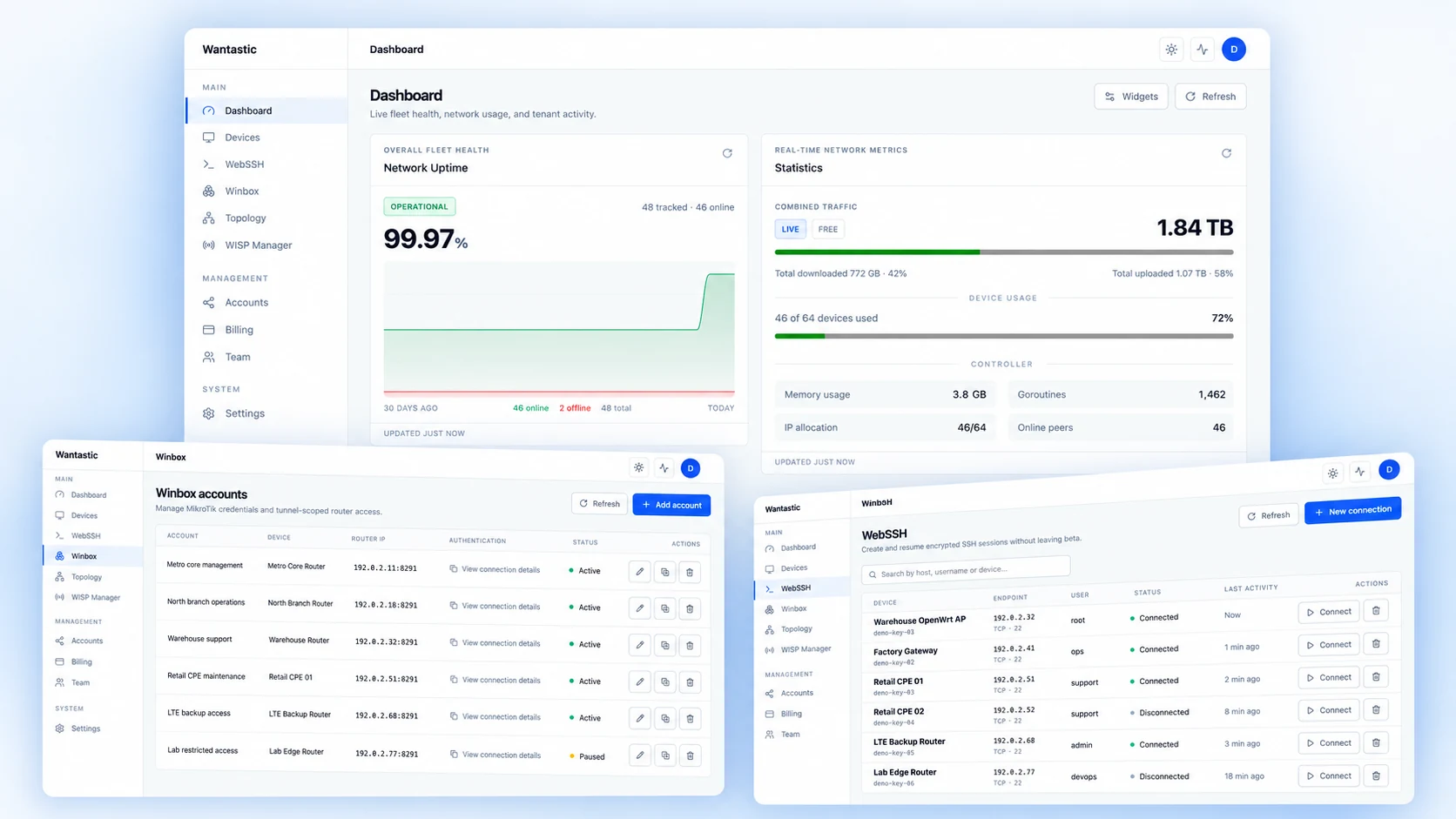Delete the Warehouse support Winbox account
Viewport: 1456px width, 819px height.
690,645
